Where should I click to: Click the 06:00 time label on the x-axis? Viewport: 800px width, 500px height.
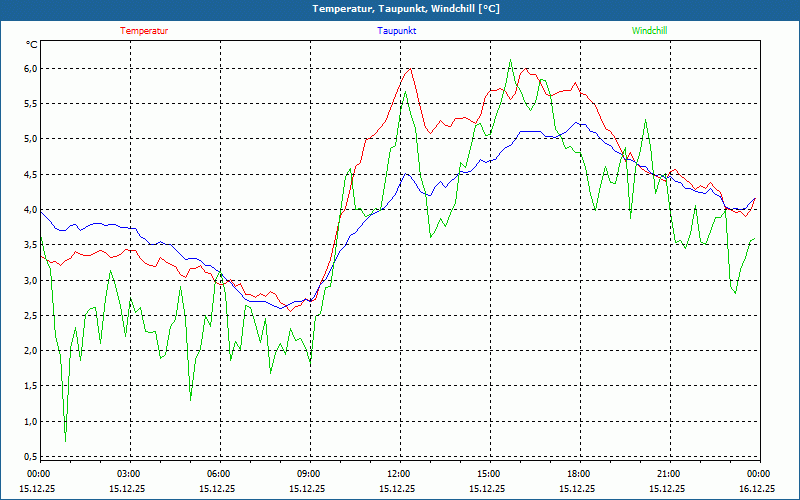pyautogui.click(x=220, y=474)
